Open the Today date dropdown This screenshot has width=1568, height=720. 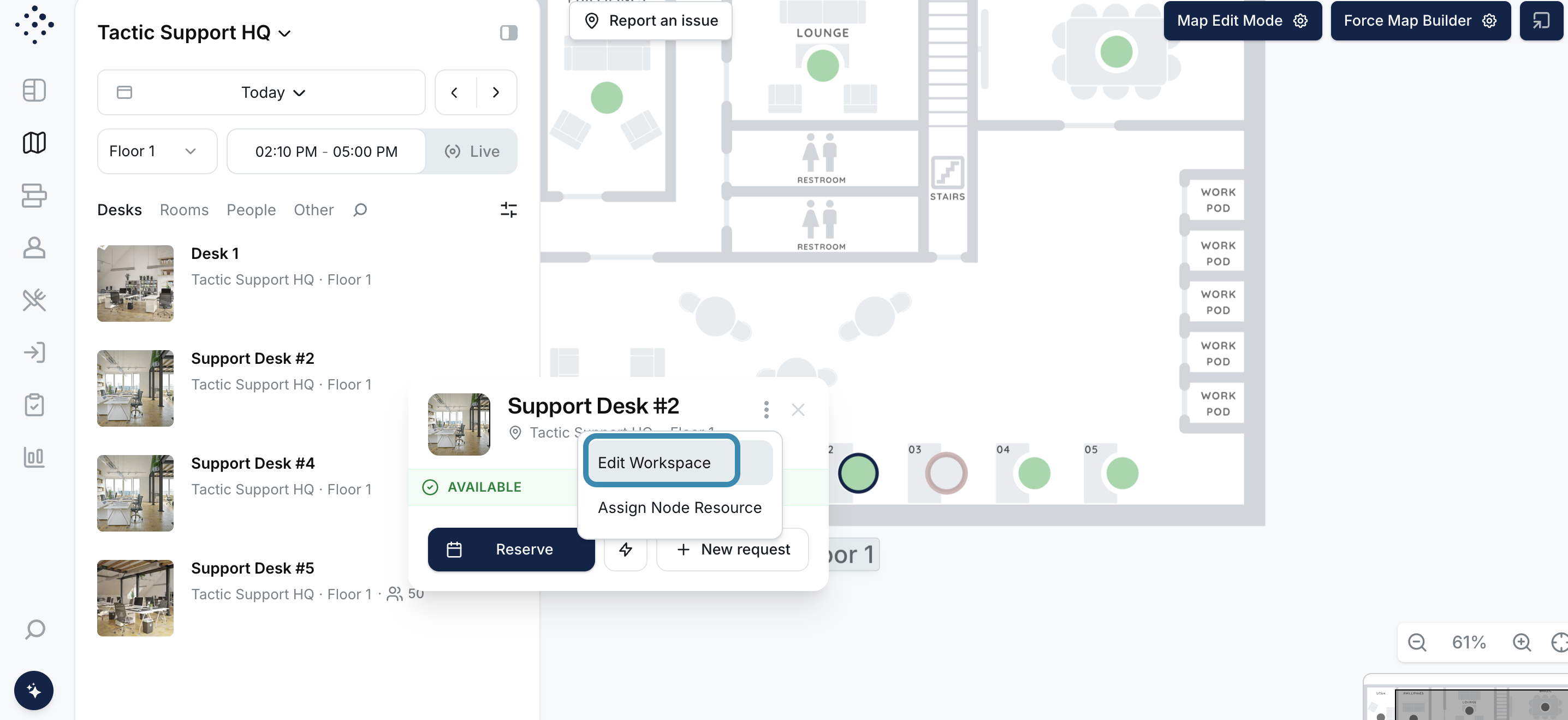click(x=262, y=92)
